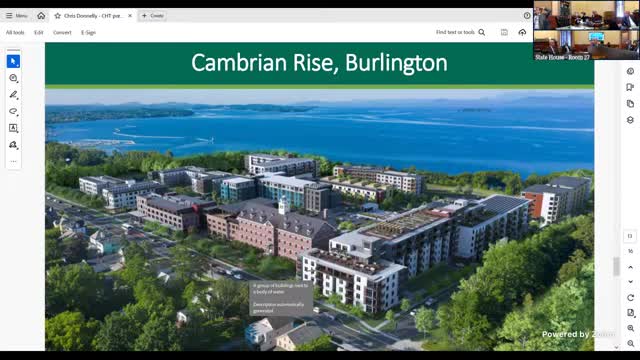Image resolution: width=640 pixels, height=360 pixels.
Task: Open the Convert tool tab
Action: tap(62, 32)
